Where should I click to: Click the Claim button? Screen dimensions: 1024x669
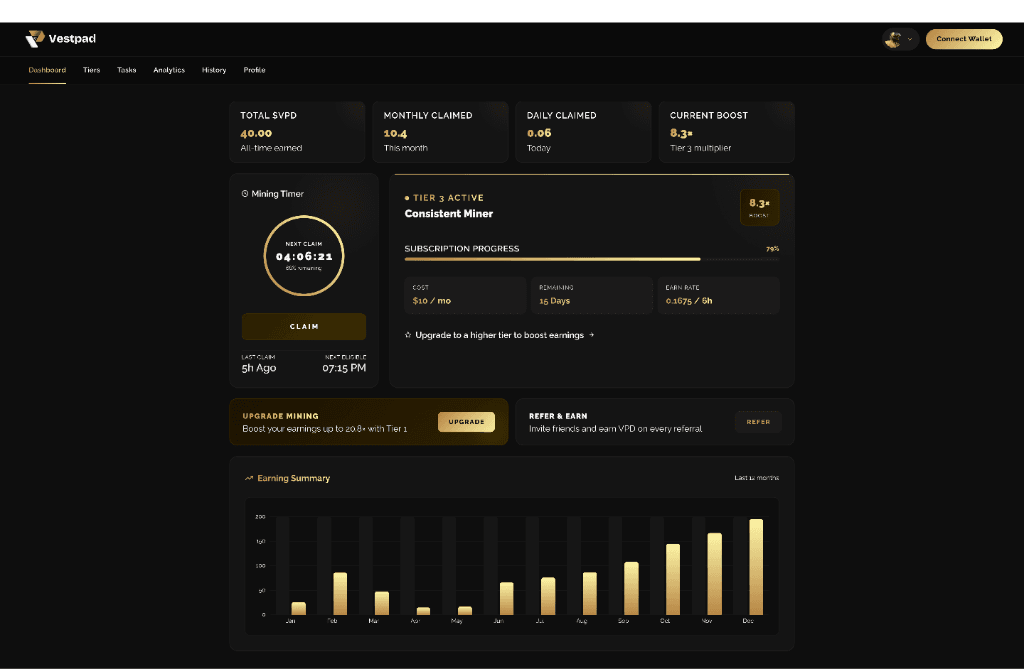tap(304, 326)
